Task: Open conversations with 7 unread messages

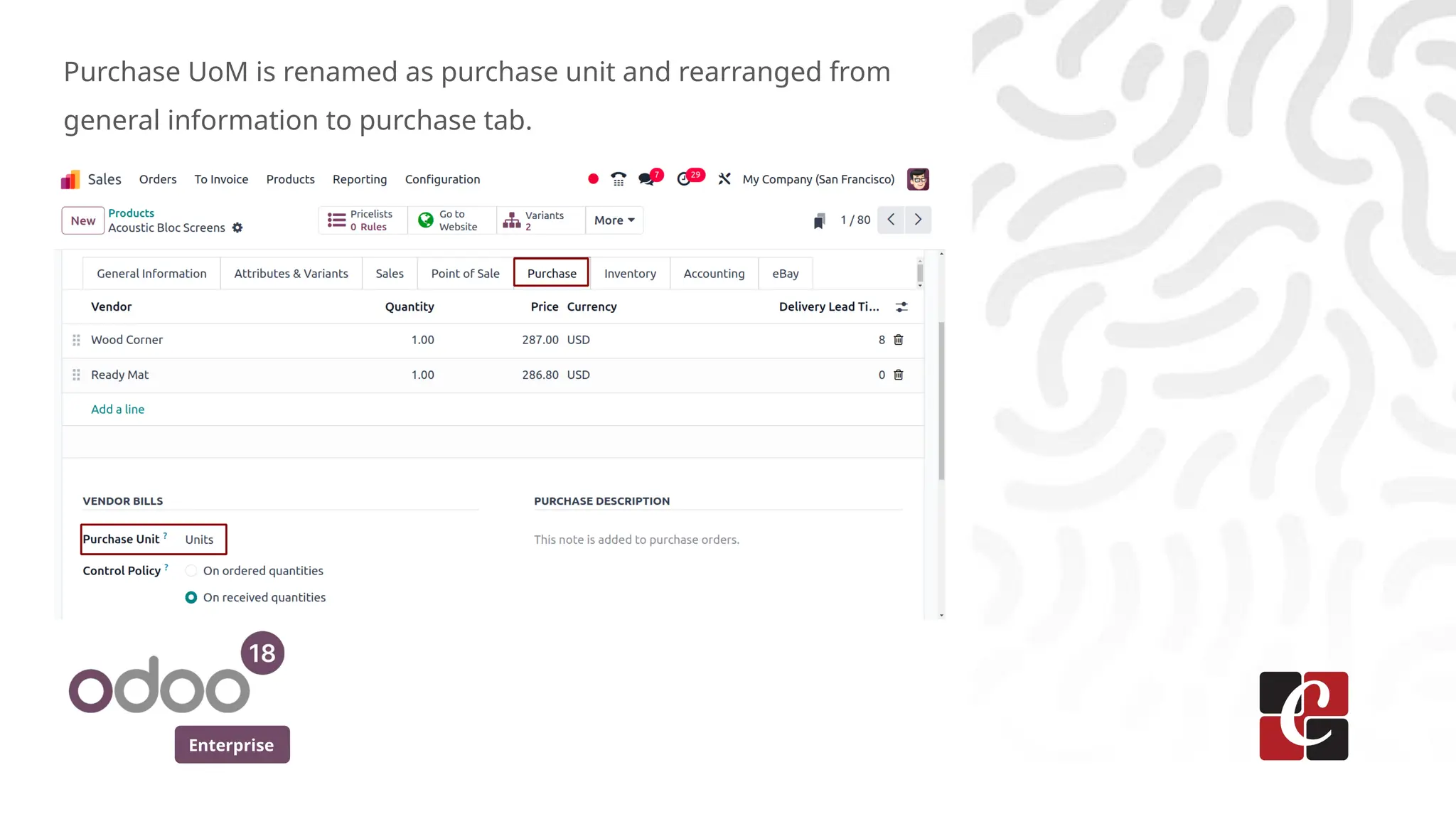Action: coord(649,178)
